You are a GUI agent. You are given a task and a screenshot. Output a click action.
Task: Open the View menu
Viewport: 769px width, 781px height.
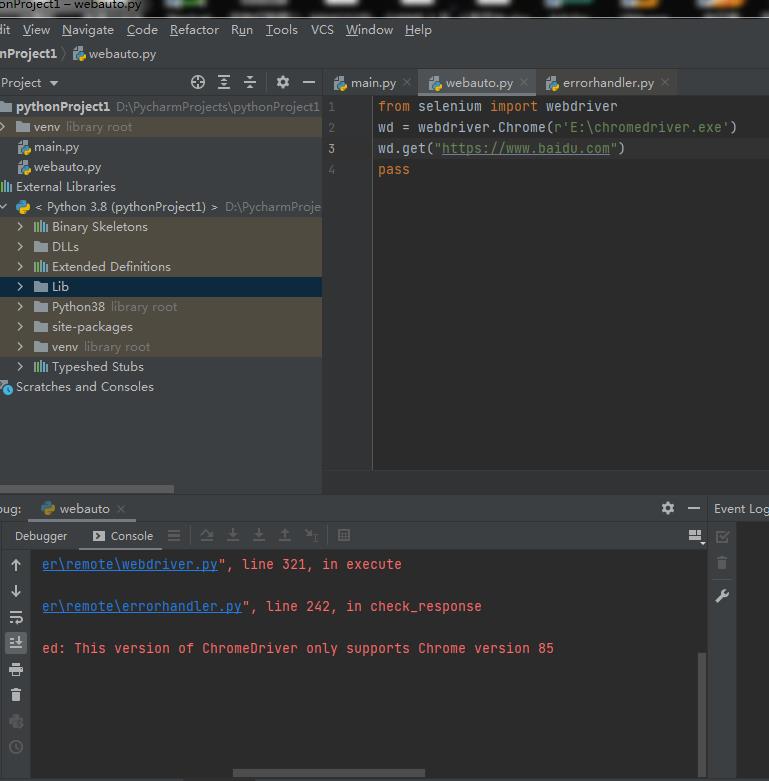pyautogui.click(x=36, y=30)
